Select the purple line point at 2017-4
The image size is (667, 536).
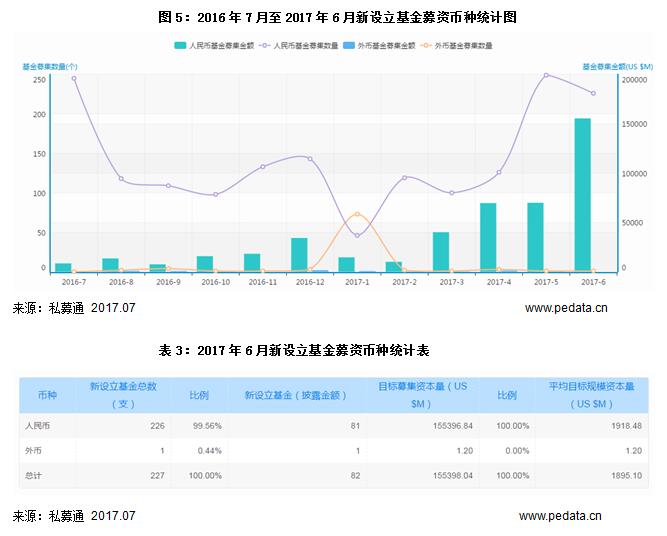click(499, 172)
